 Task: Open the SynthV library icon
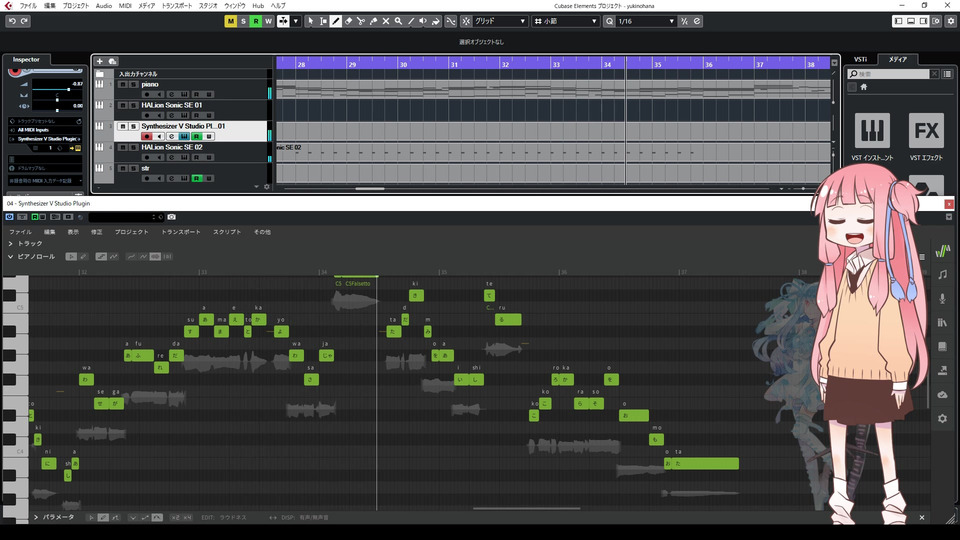(x=942, y=322)
